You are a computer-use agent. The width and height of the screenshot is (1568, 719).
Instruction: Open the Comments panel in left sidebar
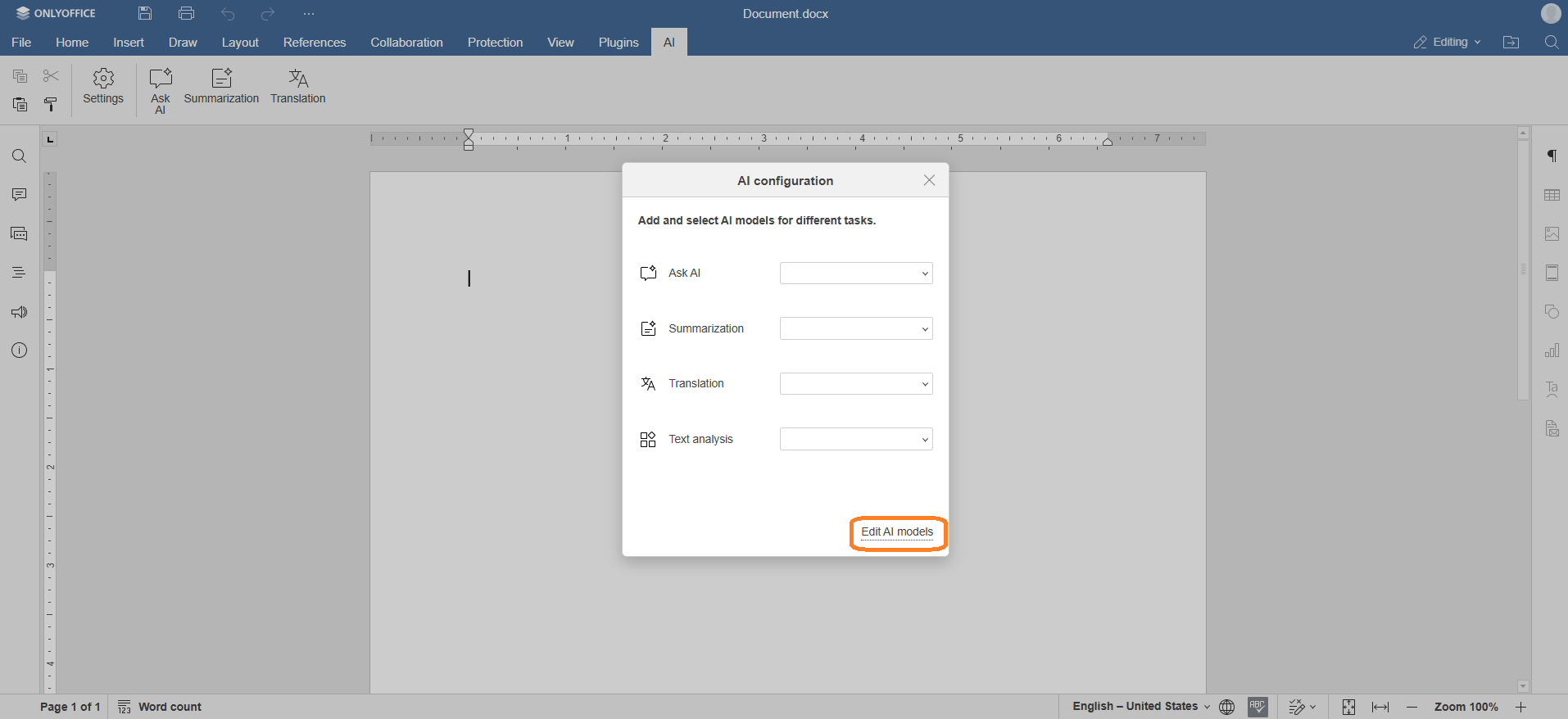click(20, 195)
